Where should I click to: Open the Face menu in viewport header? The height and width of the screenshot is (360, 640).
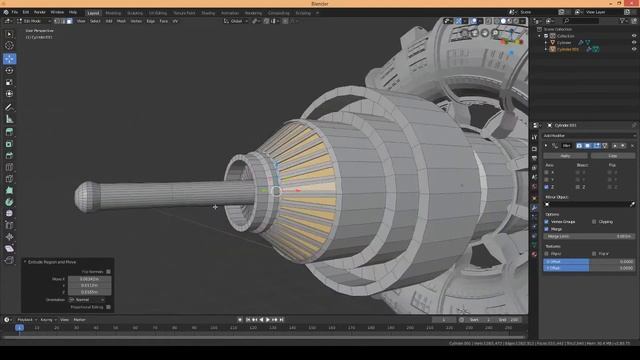point(164,21)
